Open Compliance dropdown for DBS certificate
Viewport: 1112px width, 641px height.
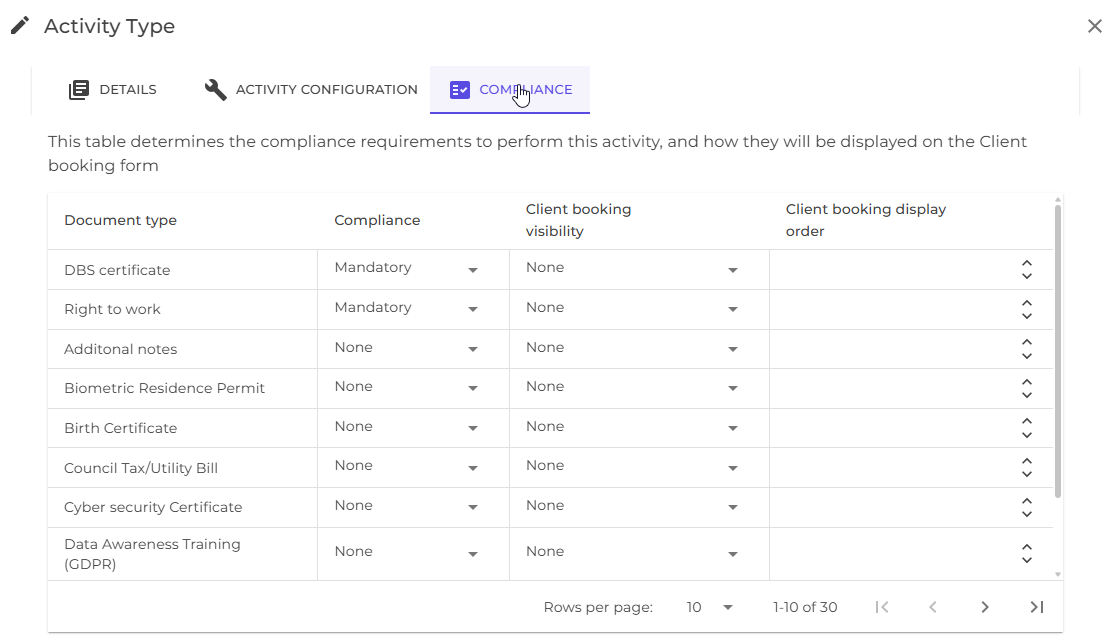coord(406,269)
